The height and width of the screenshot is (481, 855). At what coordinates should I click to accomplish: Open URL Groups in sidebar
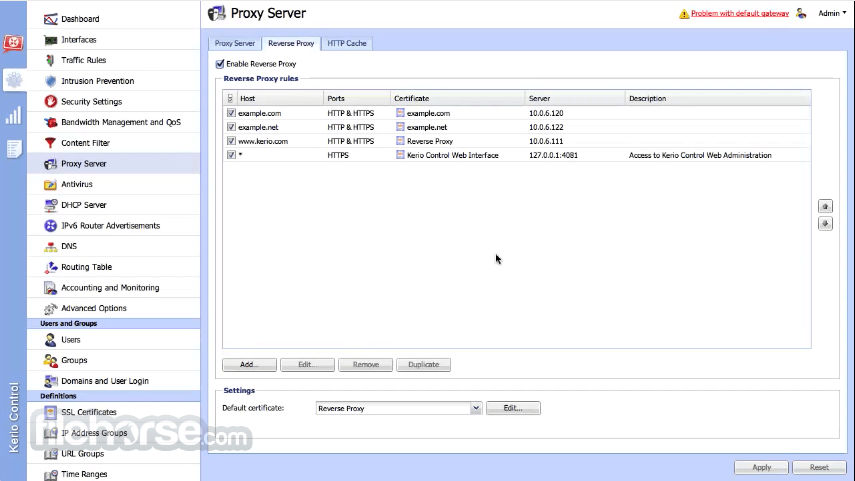pyautogui.click(x=82, y=454)
